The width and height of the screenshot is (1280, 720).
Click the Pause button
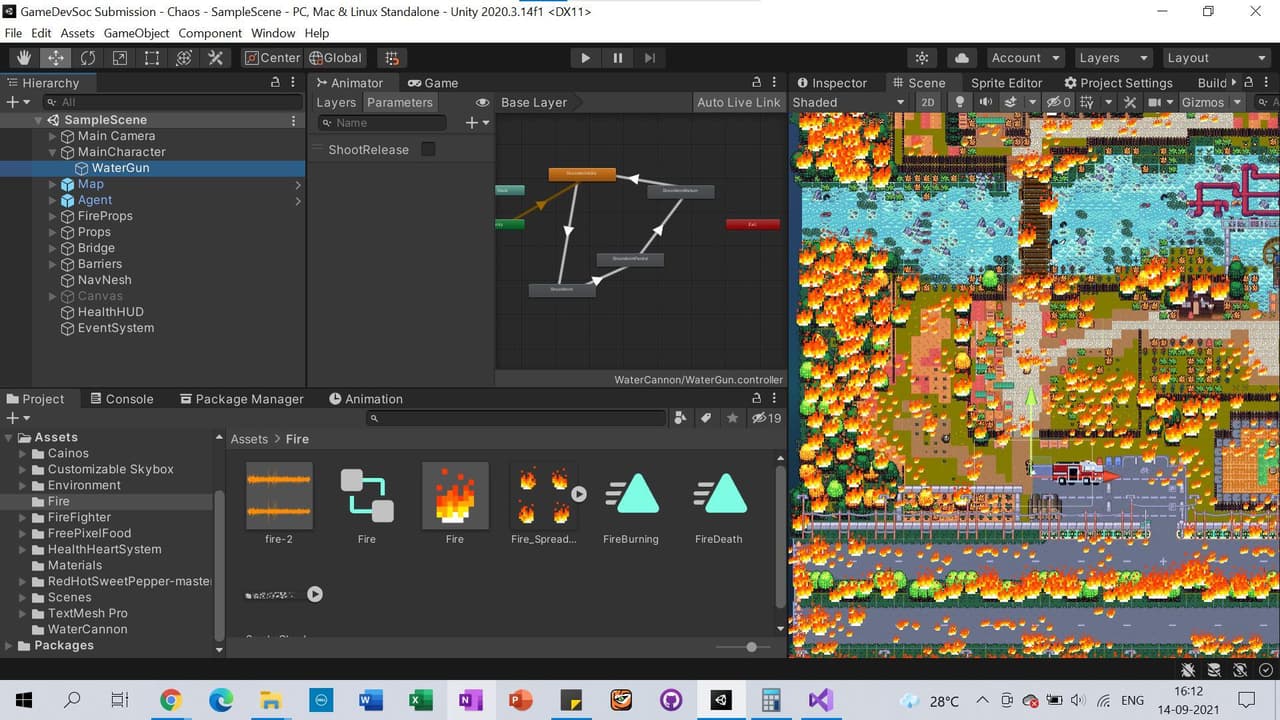point(618,58)
